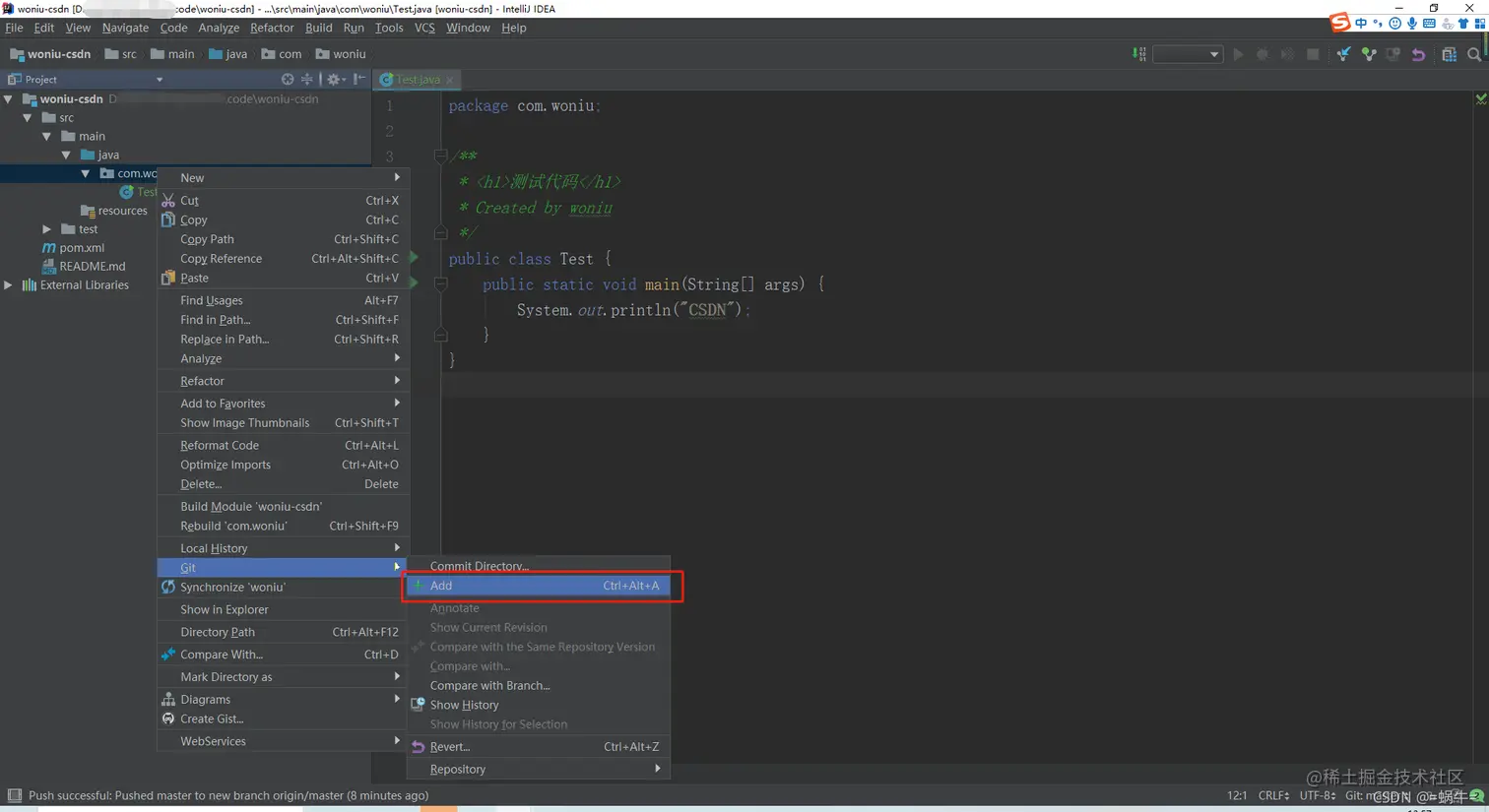The image size is (1489, 812).
Task: Expand External Libraries node
Action: pos(9,285)
